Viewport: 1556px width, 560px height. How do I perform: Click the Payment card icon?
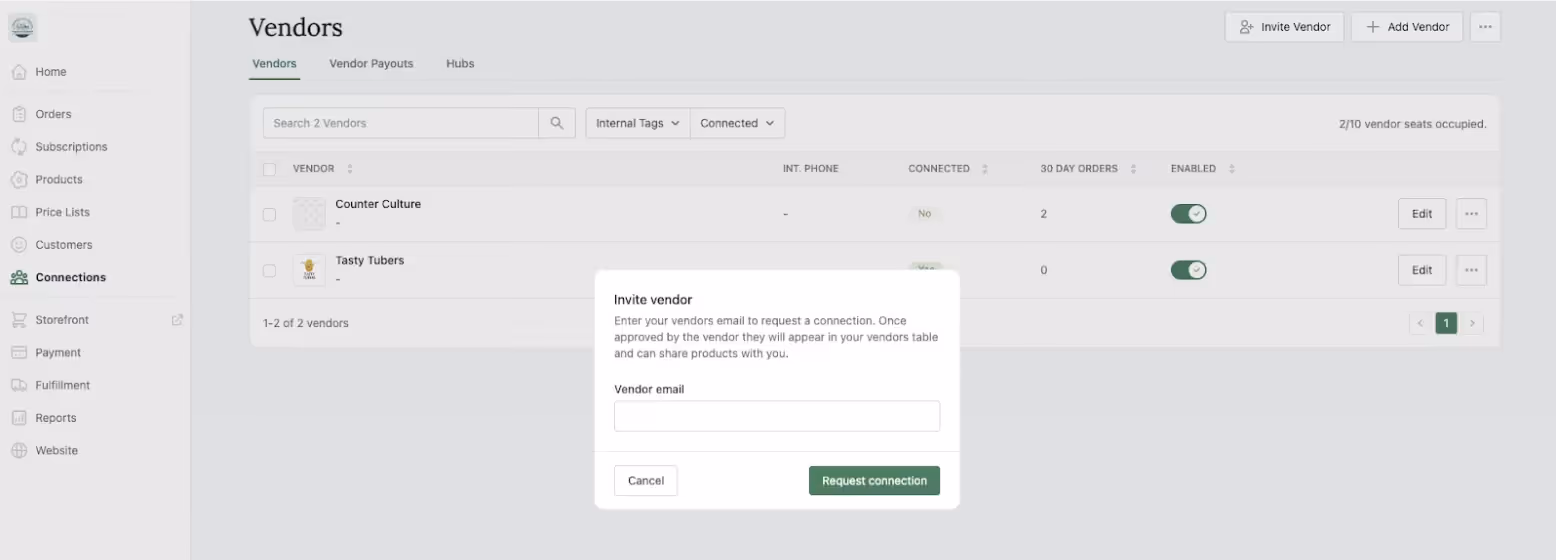[19, 353]
